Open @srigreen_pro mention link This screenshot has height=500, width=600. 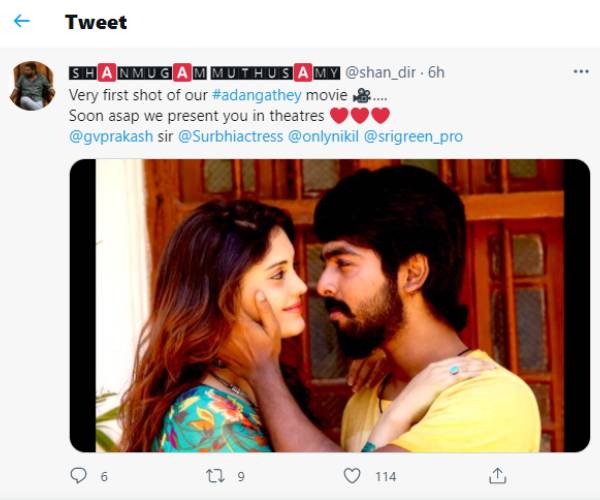coord(414,135)
